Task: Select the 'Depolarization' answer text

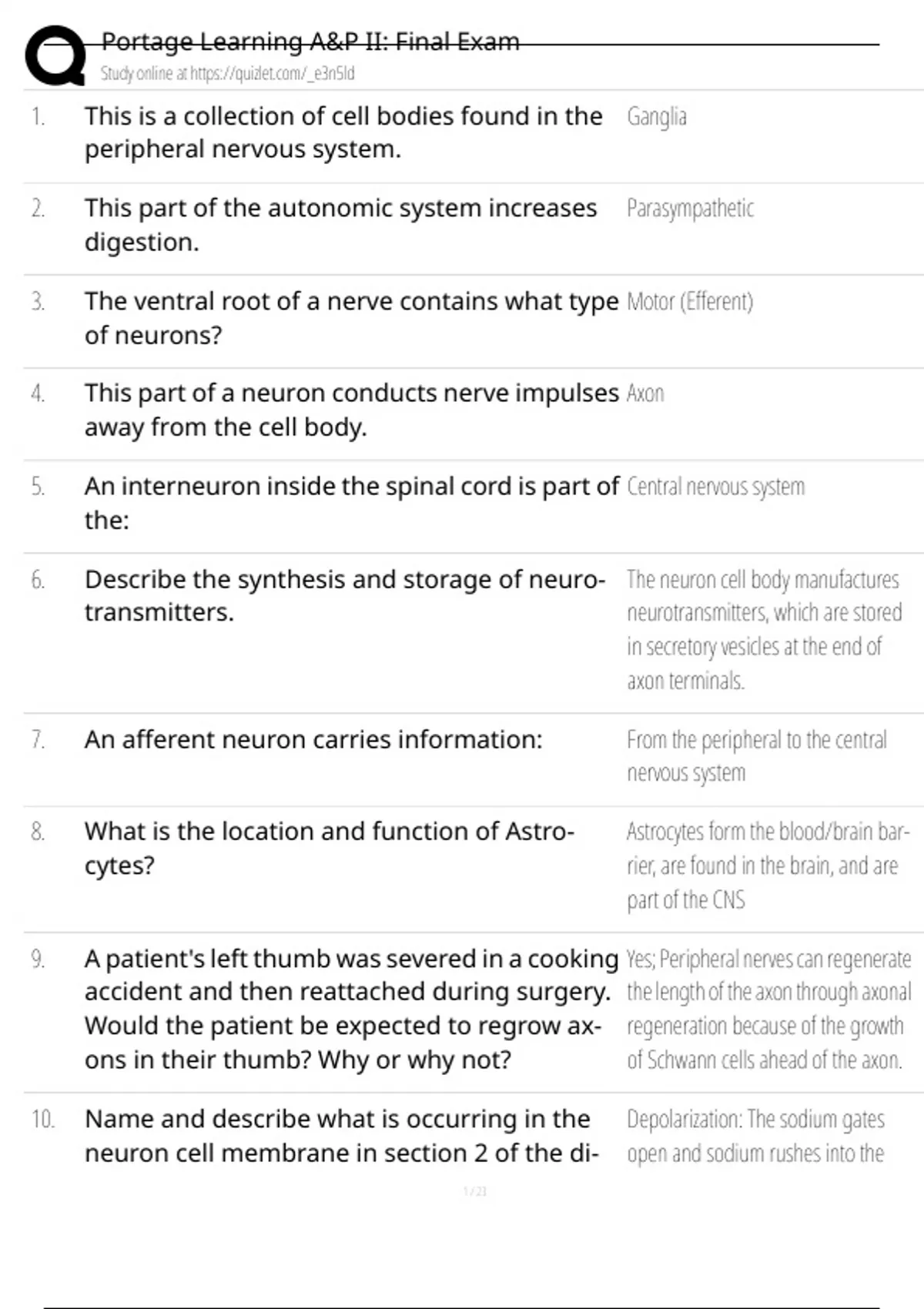Action: tap(755, 1136)
